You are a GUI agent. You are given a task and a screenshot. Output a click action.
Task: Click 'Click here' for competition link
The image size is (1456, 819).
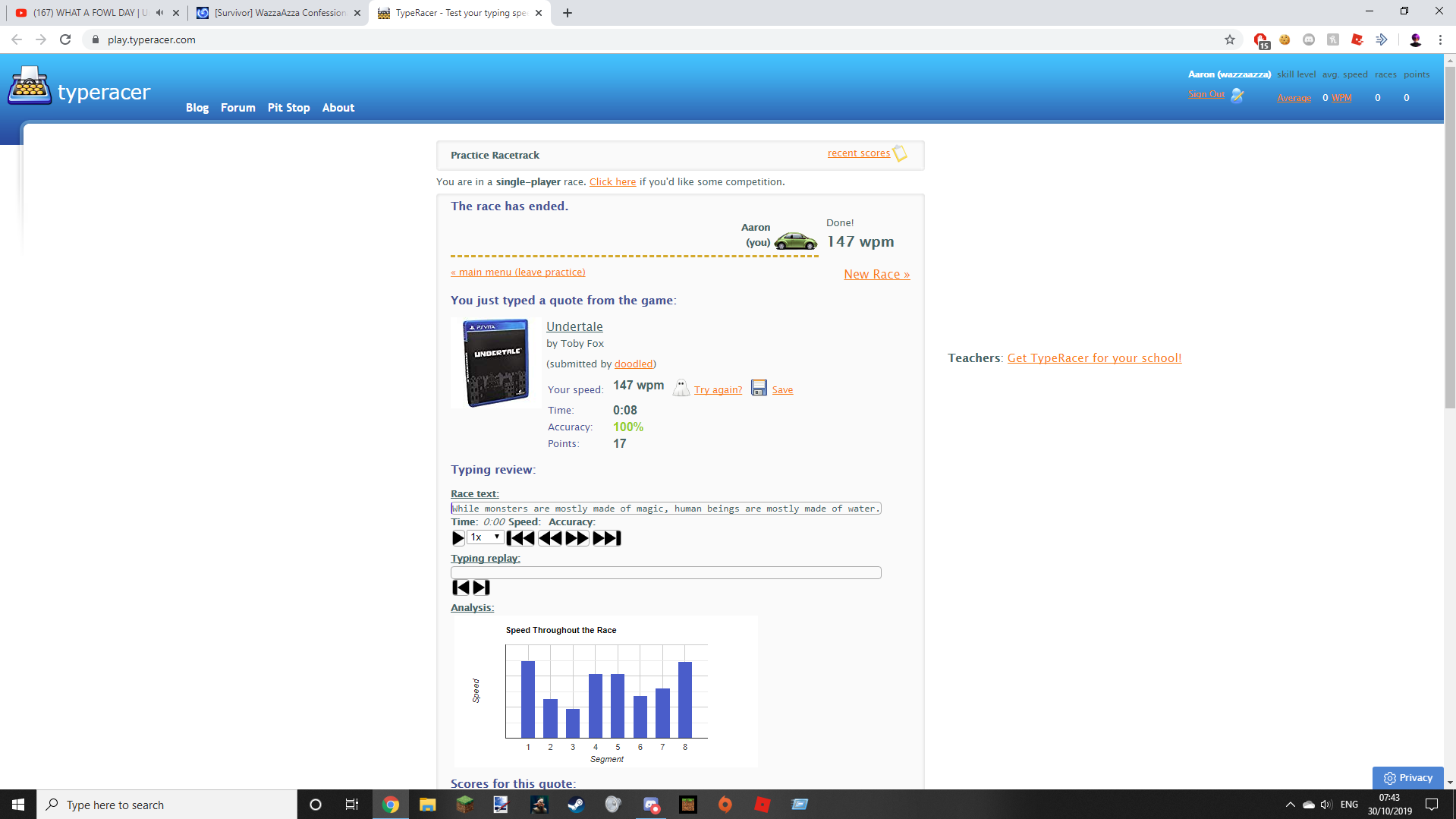(613, 182)
